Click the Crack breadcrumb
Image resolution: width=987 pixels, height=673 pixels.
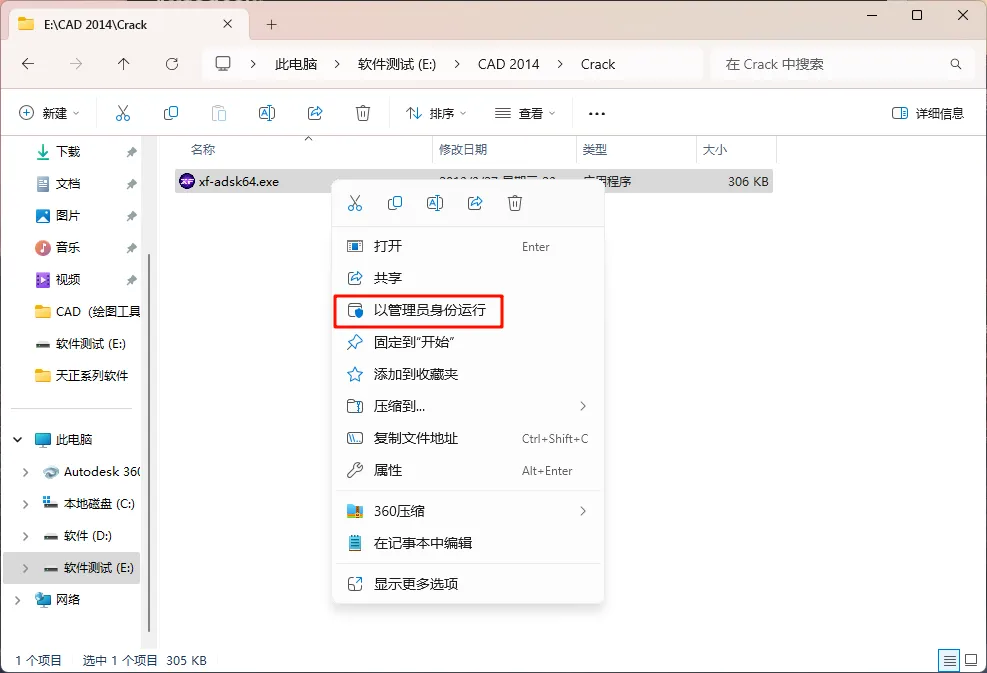coord(598,64)
